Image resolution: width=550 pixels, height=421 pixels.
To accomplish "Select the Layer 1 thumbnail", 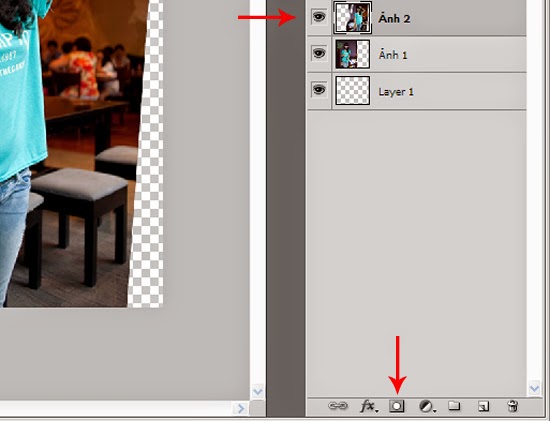I will pyautogui.click(x=353, y=91).
